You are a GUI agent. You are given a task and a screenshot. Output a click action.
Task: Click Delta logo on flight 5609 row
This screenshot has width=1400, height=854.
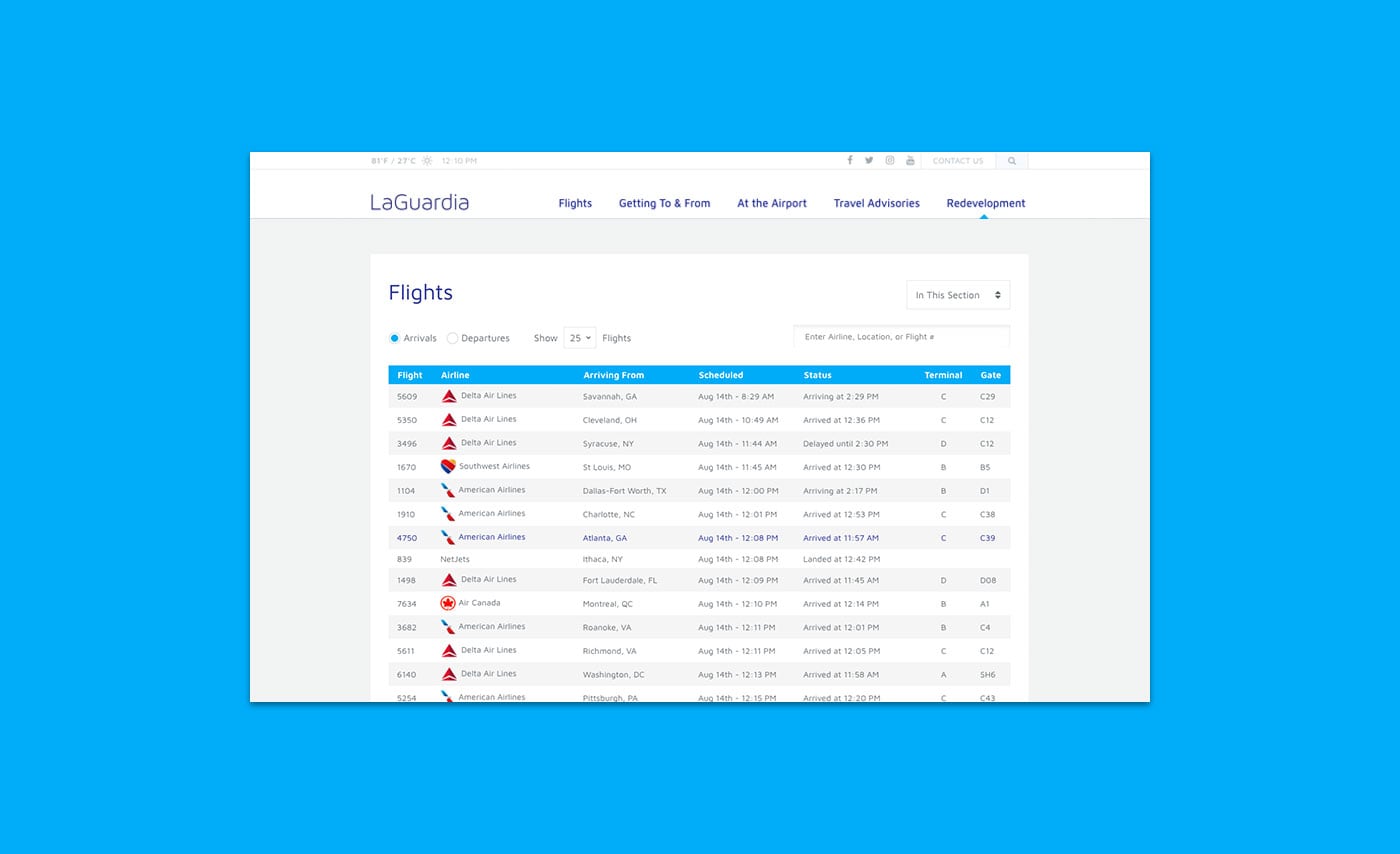[449, 396]
